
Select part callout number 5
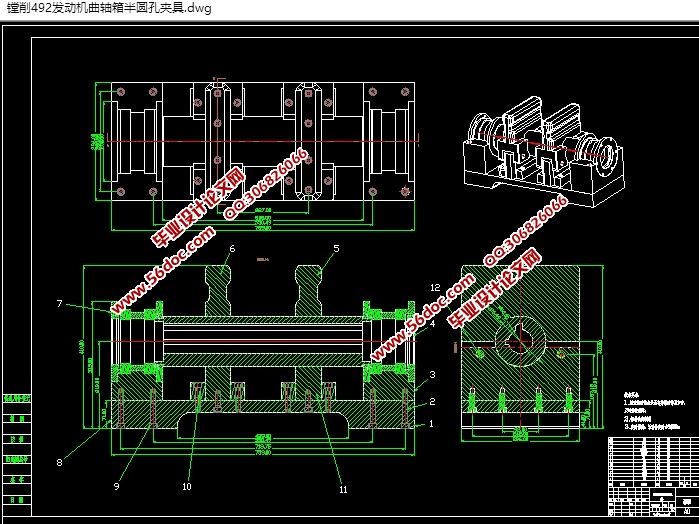336,248
